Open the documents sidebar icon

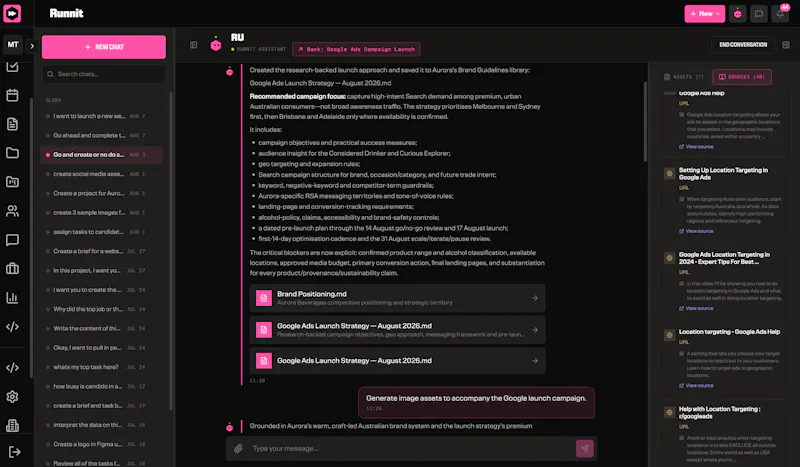click(13, 124)
